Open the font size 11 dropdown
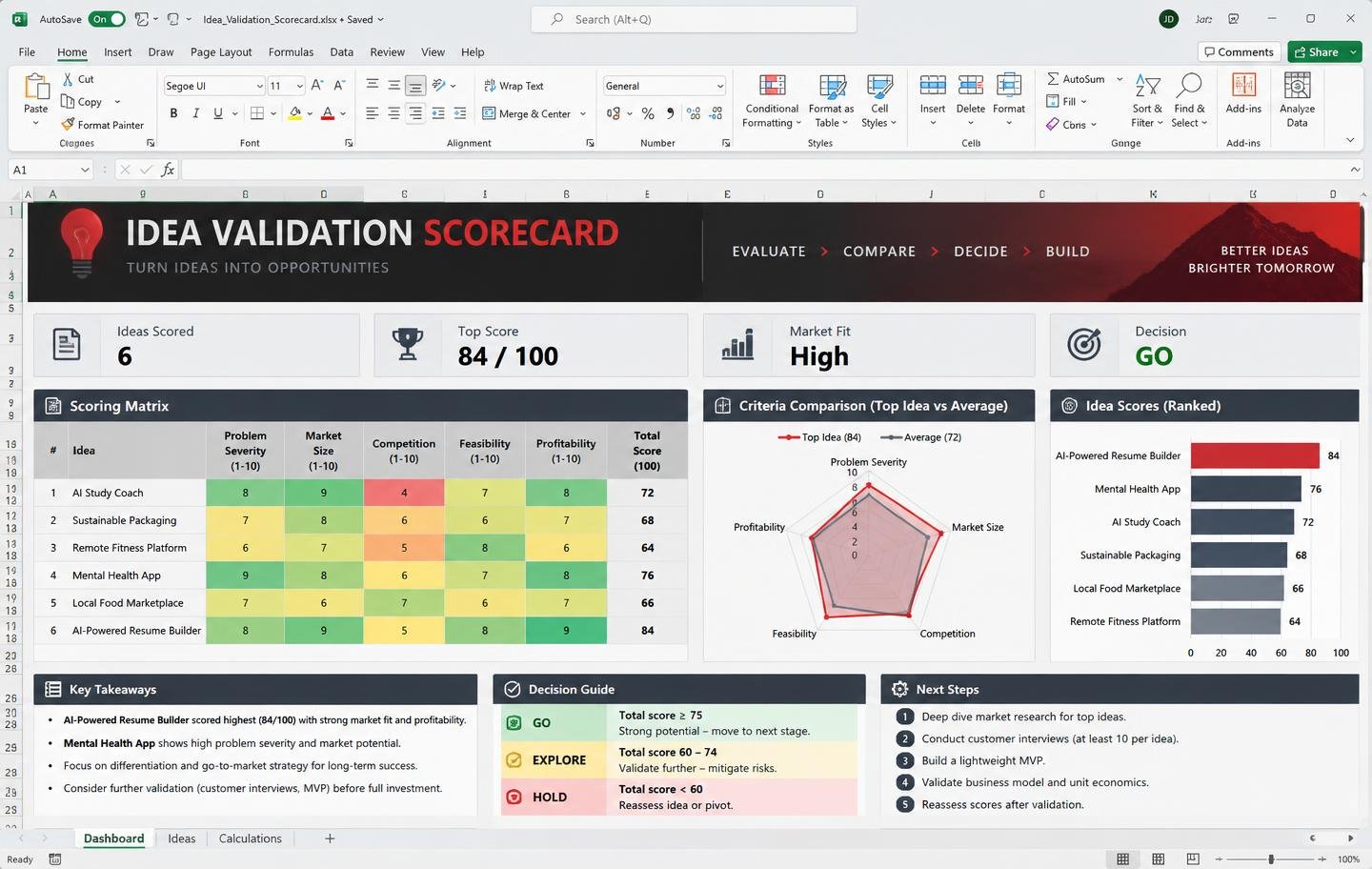The height and width of the screenshot is (869, 1372). [x=299, y=86]
